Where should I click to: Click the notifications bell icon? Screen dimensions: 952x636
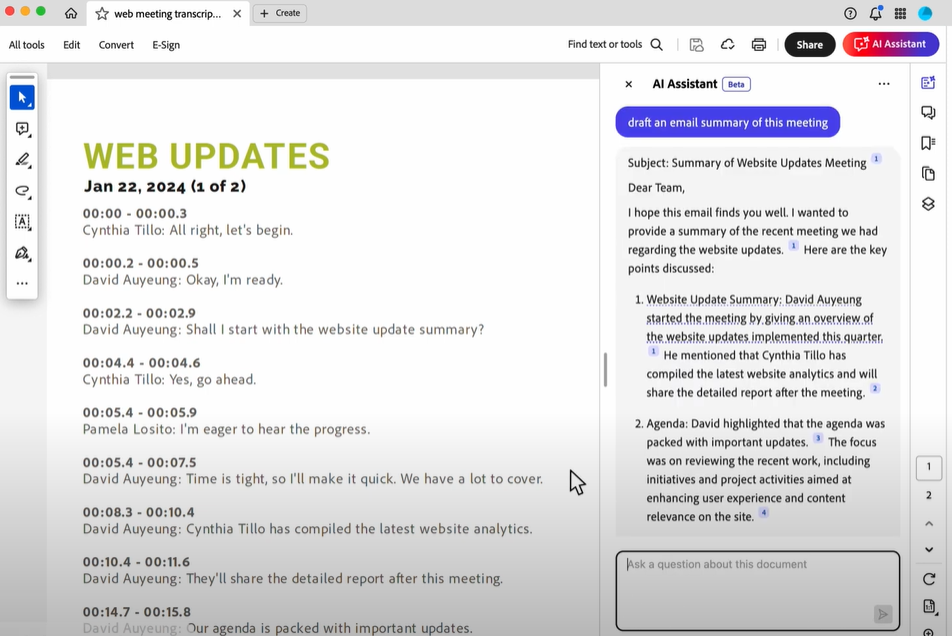point(875,13)
